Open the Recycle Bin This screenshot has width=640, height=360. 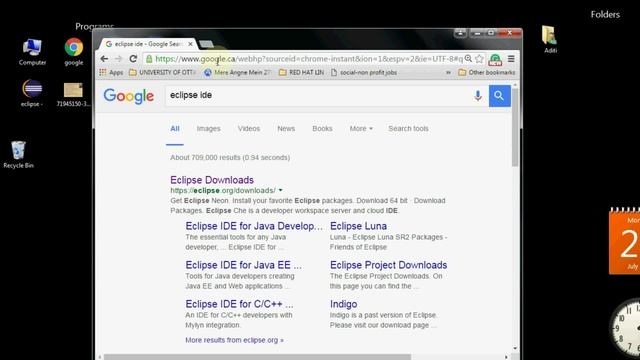point(18,155)
